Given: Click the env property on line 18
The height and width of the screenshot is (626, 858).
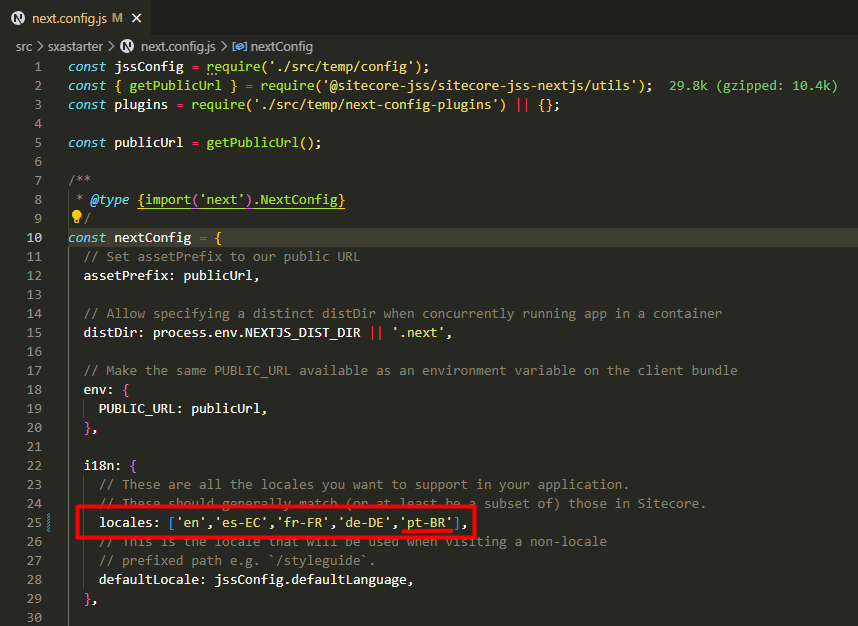Looking at the screenshot, I should 95,390.
